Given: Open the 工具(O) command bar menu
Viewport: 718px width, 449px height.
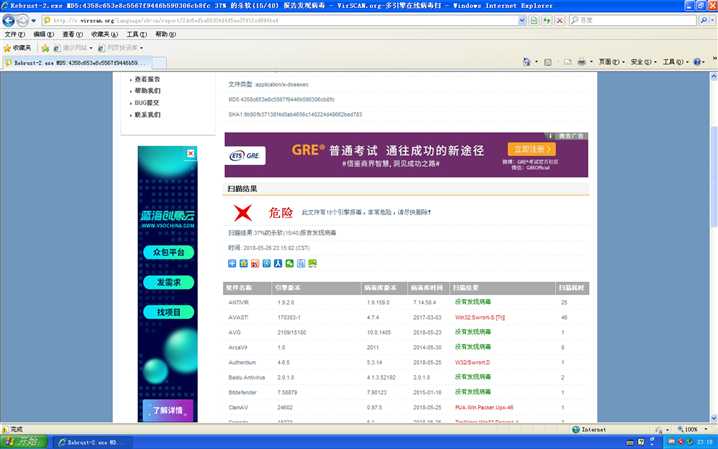Looking at the screenshot, I should tap(675, 62).
